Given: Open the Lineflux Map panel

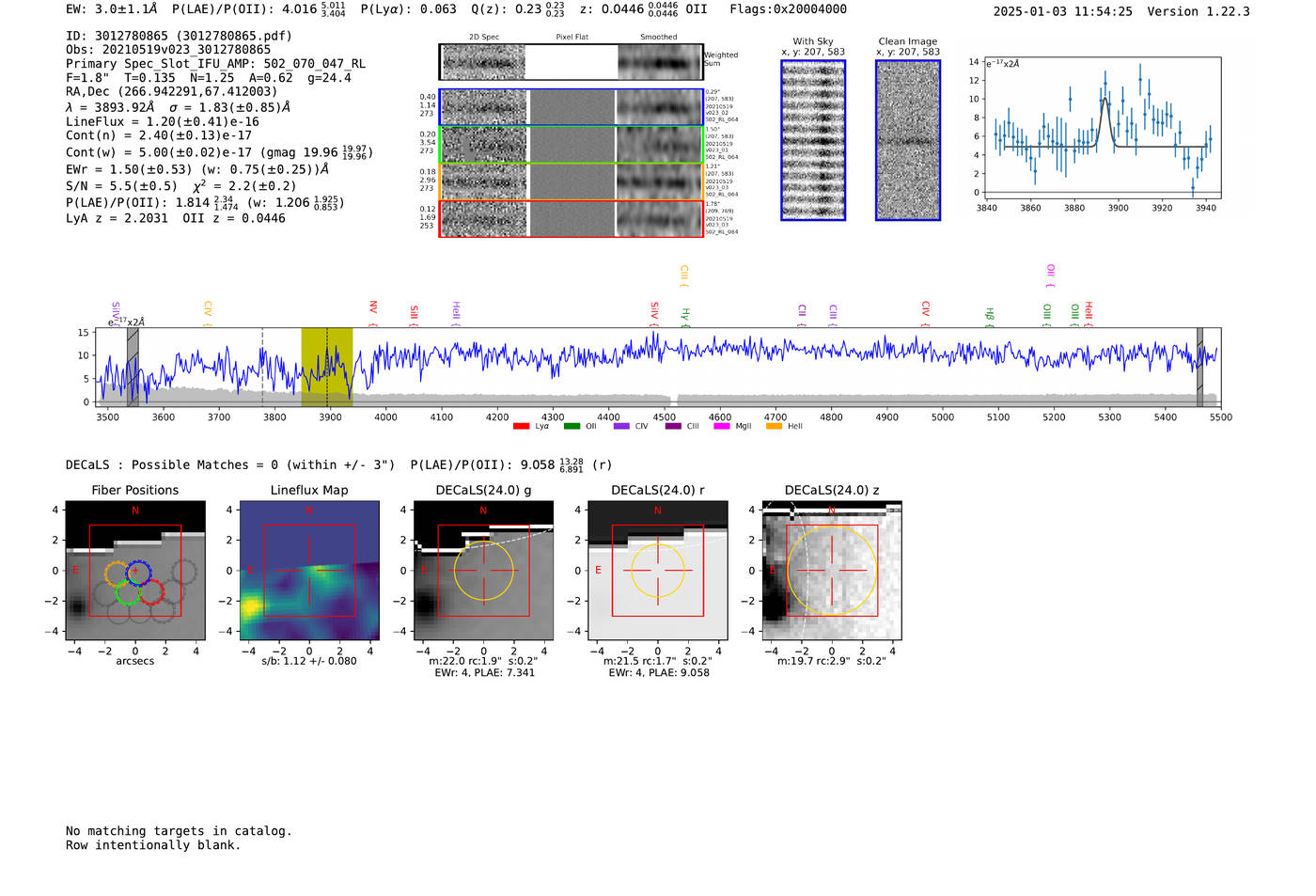Looking at the screenshot, I should pos(309,571).
